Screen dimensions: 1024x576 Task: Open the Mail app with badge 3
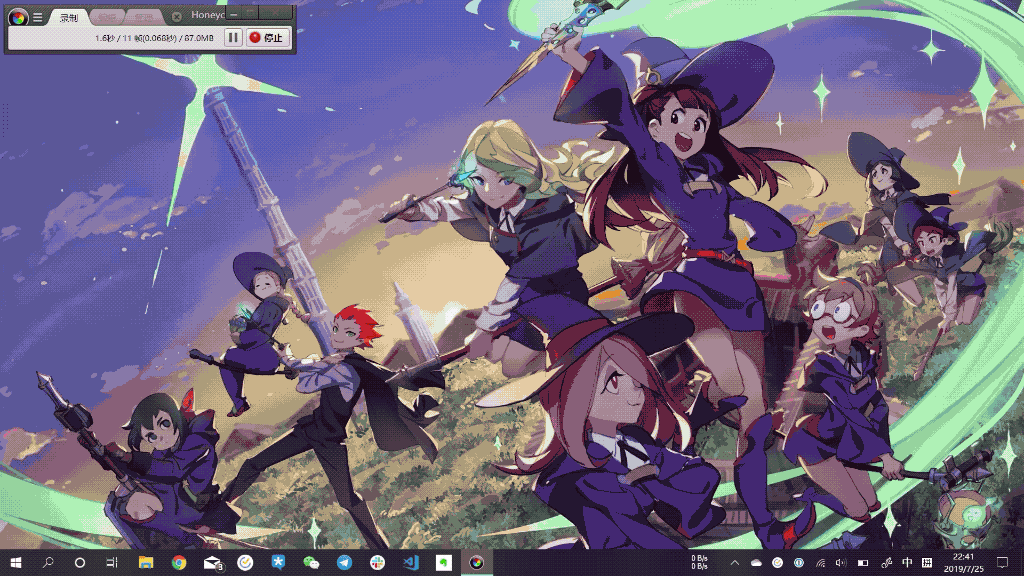(212, 563)
